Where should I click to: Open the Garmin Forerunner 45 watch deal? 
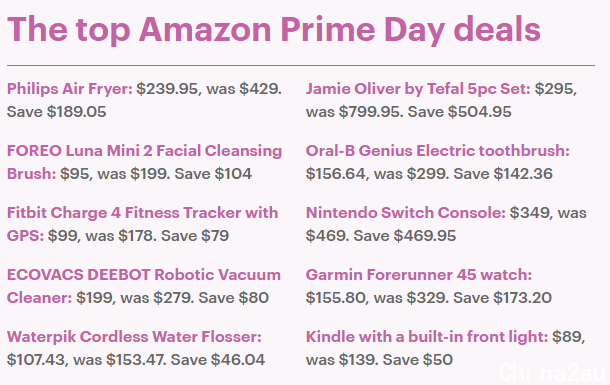(419, 275)
